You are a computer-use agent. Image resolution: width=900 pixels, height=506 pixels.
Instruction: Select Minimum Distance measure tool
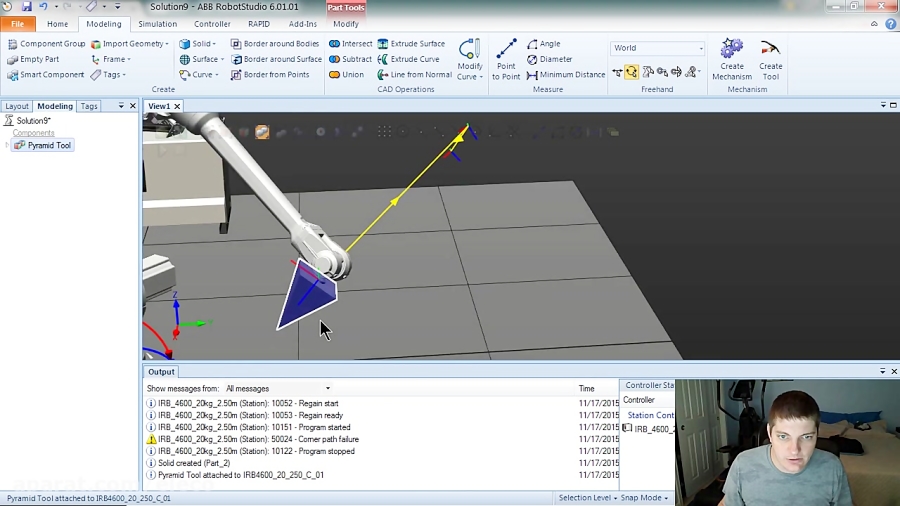(565, 75)
